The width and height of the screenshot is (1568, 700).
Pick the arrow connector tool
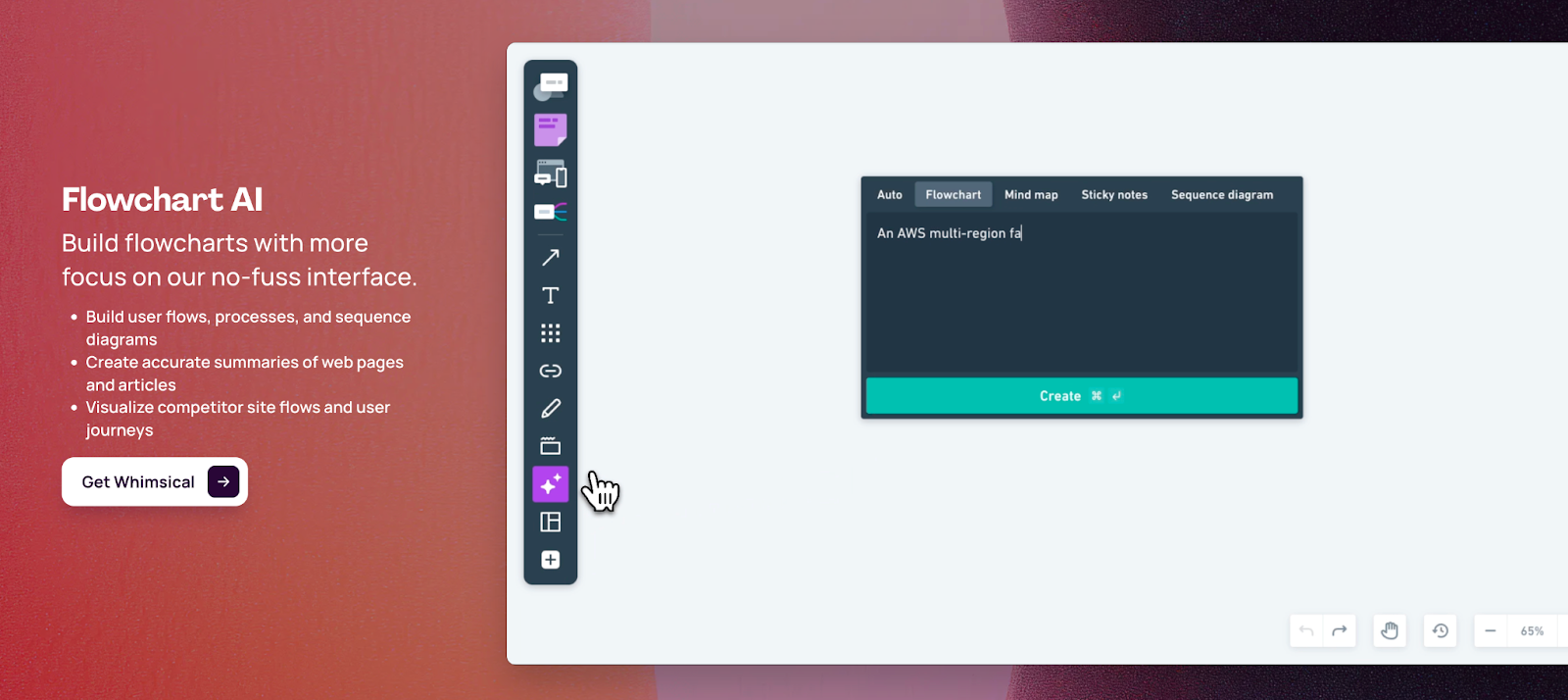point(550,257)
